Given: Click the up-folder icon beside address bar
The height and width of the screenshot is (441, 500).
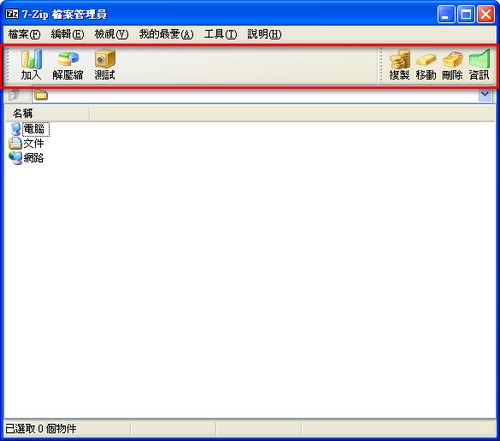Looking at the screenshot, I should click(x=14, y=95).
